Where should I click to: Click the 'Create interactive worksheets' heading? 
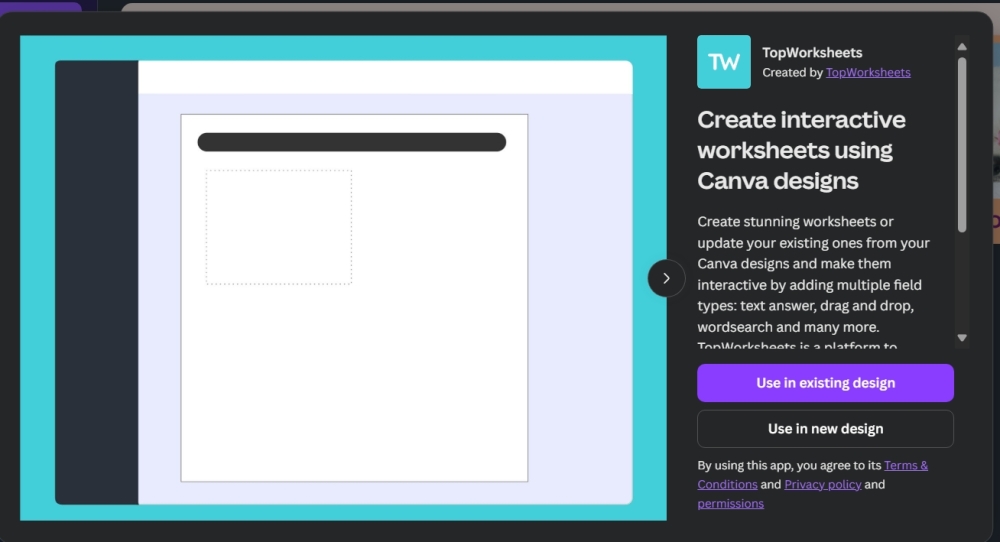tap(801, 150)
